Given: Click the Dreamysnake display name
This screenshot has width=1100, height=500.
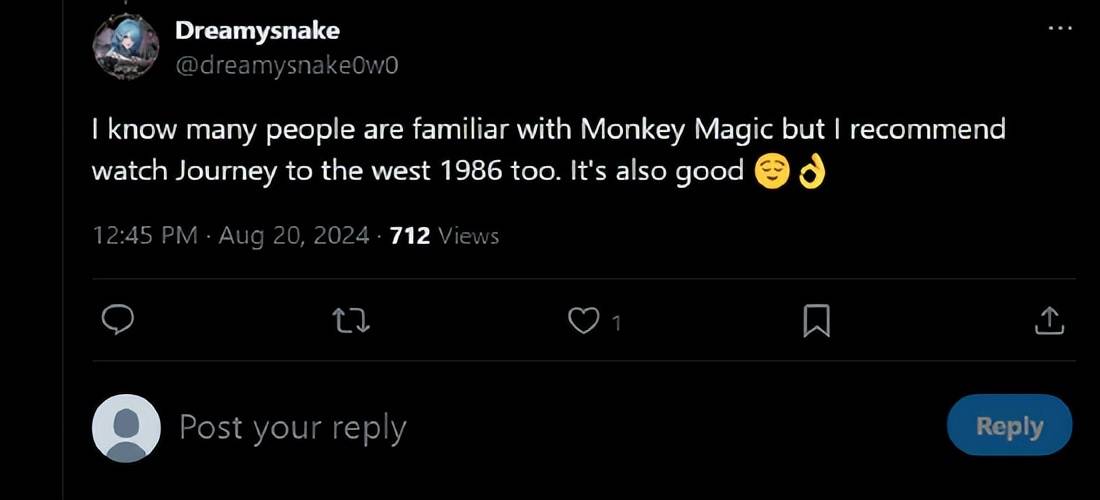Looking at the screenshot, I should click(257, 31).
